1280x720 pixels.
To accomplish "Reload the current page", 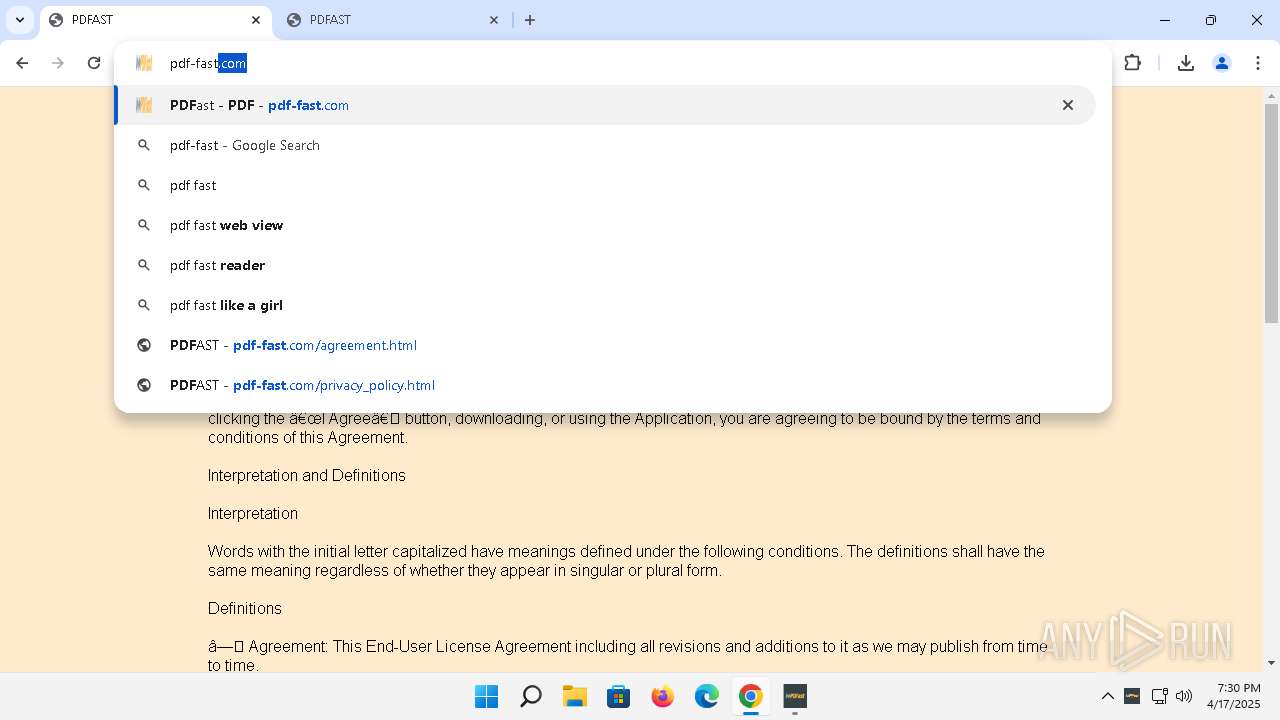I will click(94, 63).
